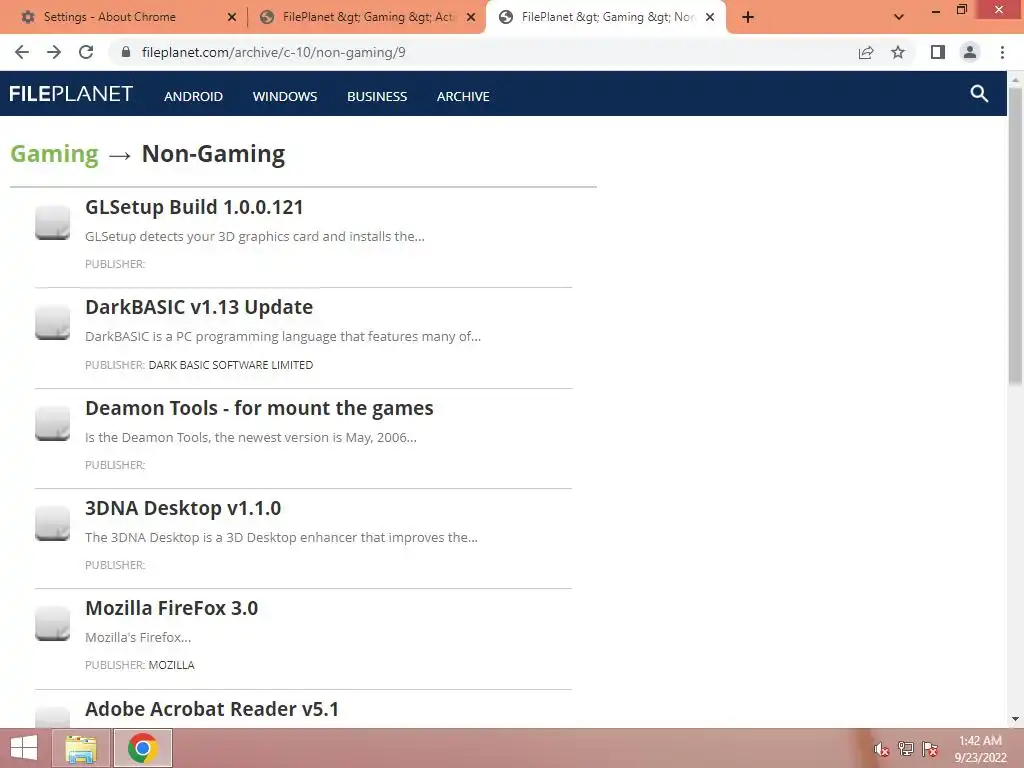Click the Action Center flag icon
Viewport: 1024px width, 768px height.
click(930, 749)
